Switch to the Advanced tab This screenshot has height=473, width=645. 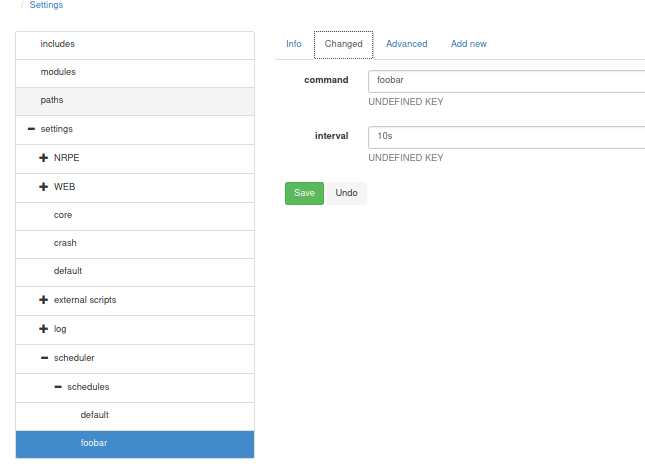pos(406,44)
